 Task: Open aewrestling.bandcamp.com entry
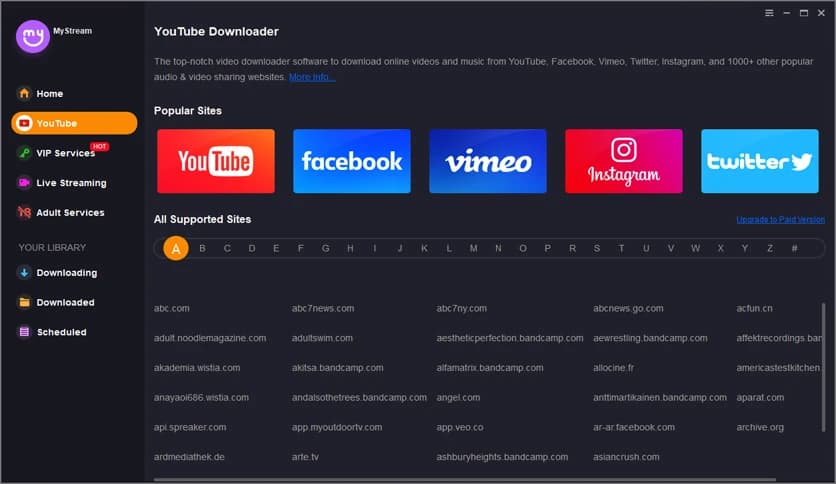pyautogui.click(x=650, y=338)
